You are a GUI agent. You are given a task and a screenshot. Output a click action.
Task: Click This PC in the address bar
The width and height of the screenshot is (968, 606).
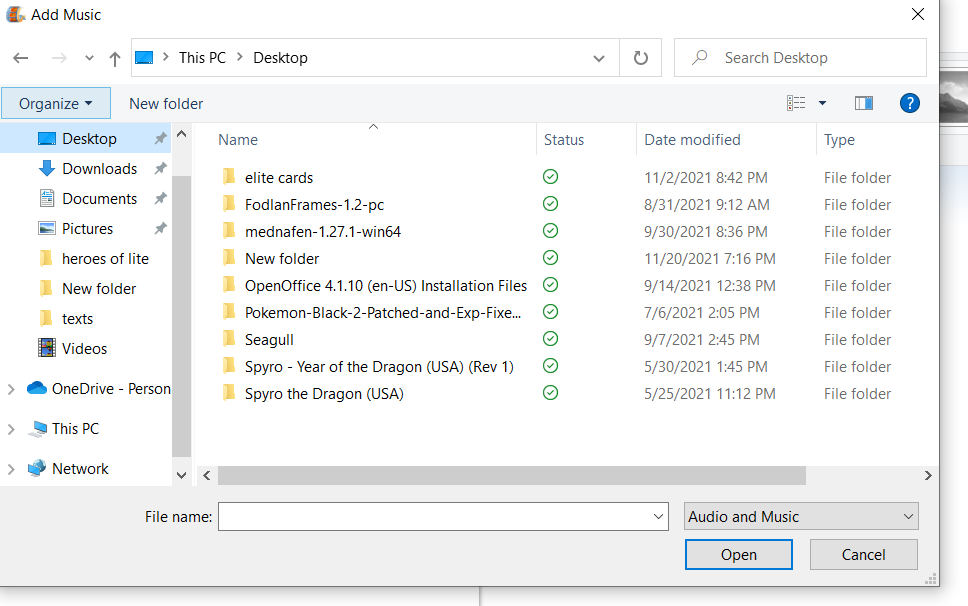coord(202,58)
